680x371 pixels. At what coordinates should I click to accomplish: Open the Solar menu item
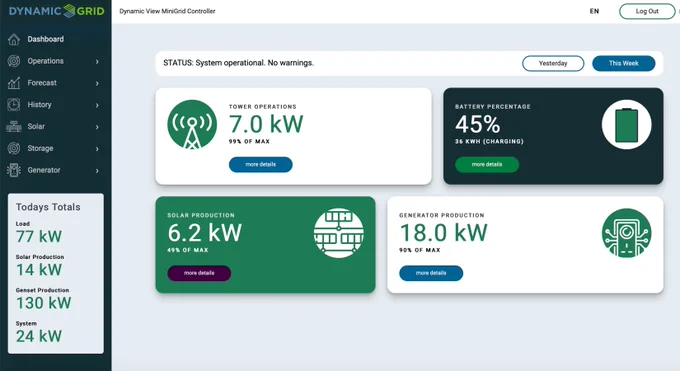[36, 126]
